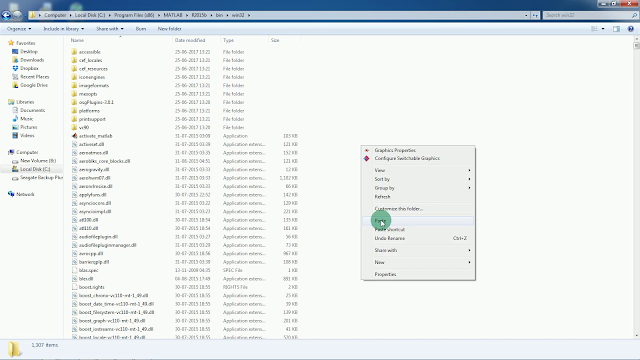Select the applyfunc.dll file icon
This screenshot has height=360, width=640.
[x=74, y=195]
